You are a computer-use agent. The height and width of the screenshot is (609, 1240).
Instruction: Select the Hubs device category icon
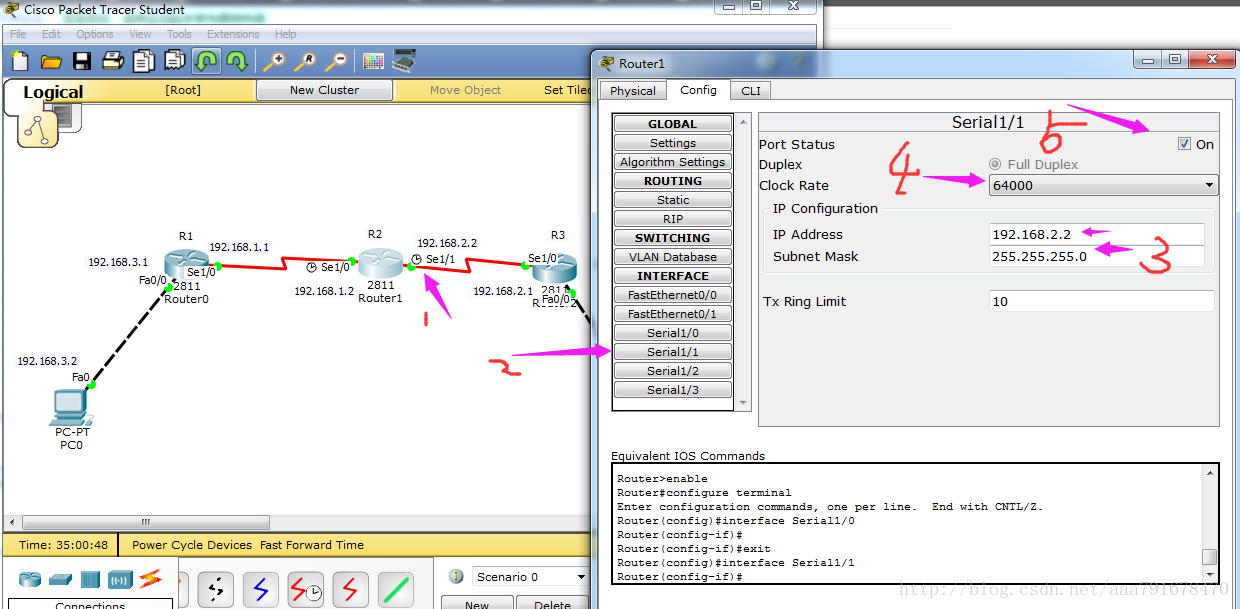click(91, 579)
